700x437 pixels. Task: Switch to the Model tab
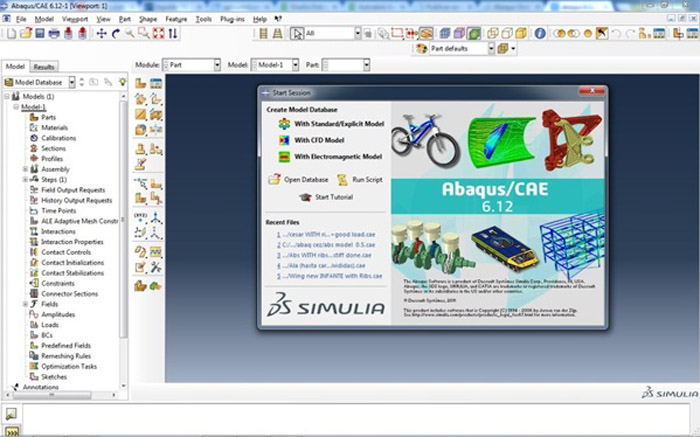tap(15, 66)
